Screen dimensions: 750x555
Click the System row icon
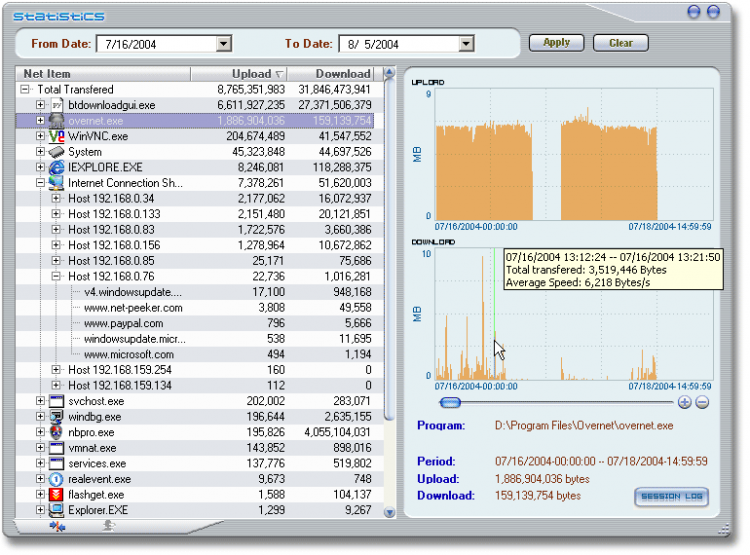[x=57, y=152]
